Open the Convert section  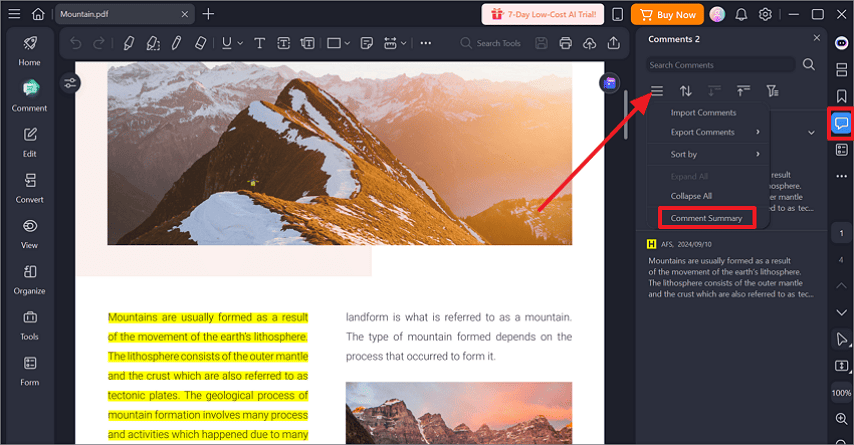tap(29, 188)
